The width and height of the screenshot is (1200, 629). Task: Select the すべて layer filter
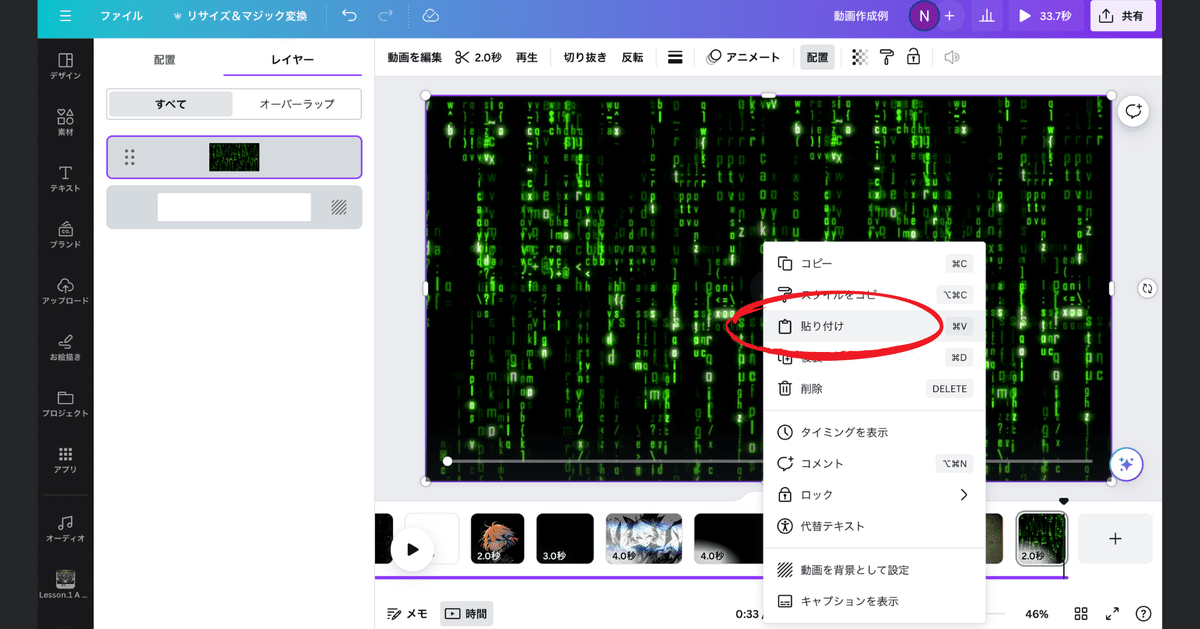click(170, 104)
